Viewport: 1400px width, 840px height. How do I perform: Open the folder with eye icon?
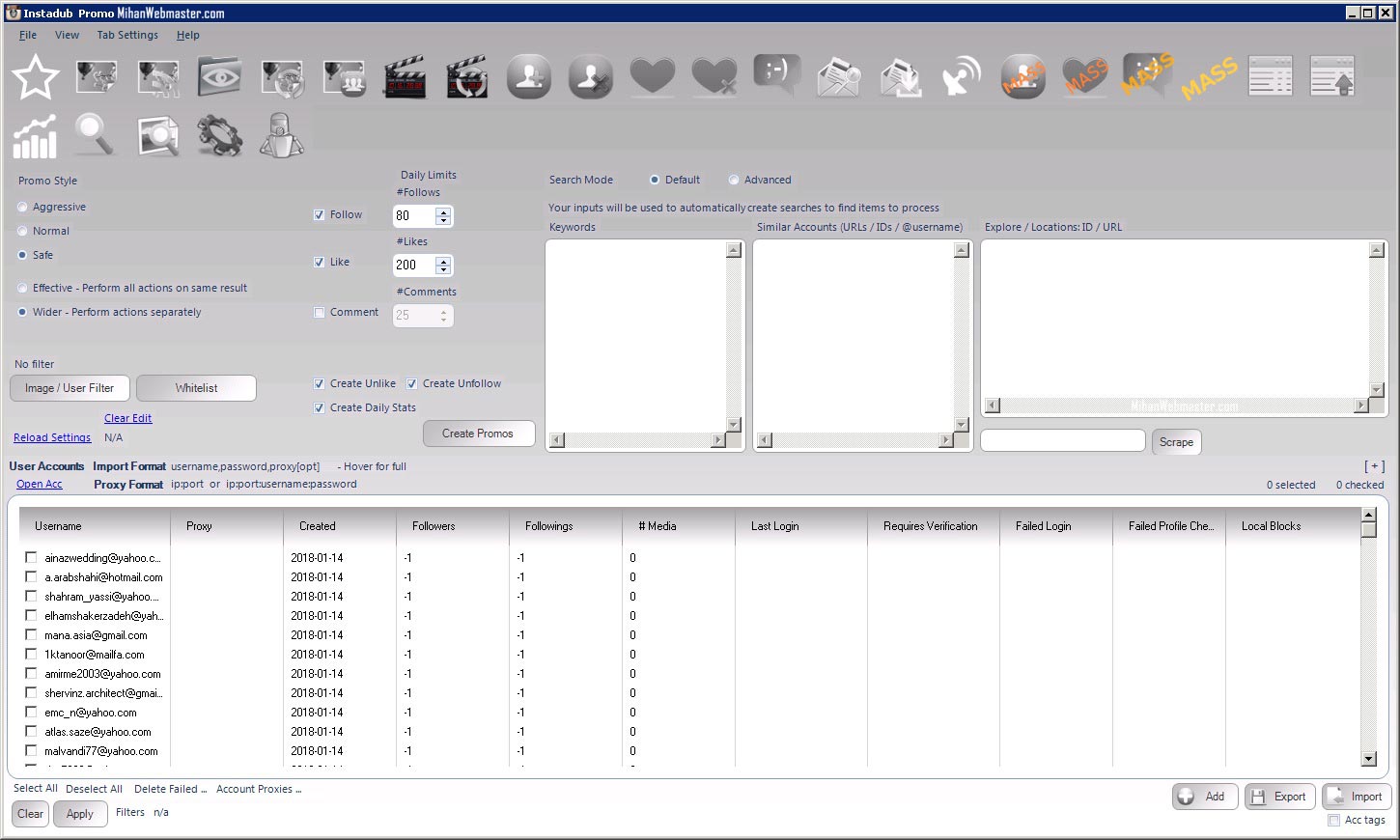coord(219,77)
